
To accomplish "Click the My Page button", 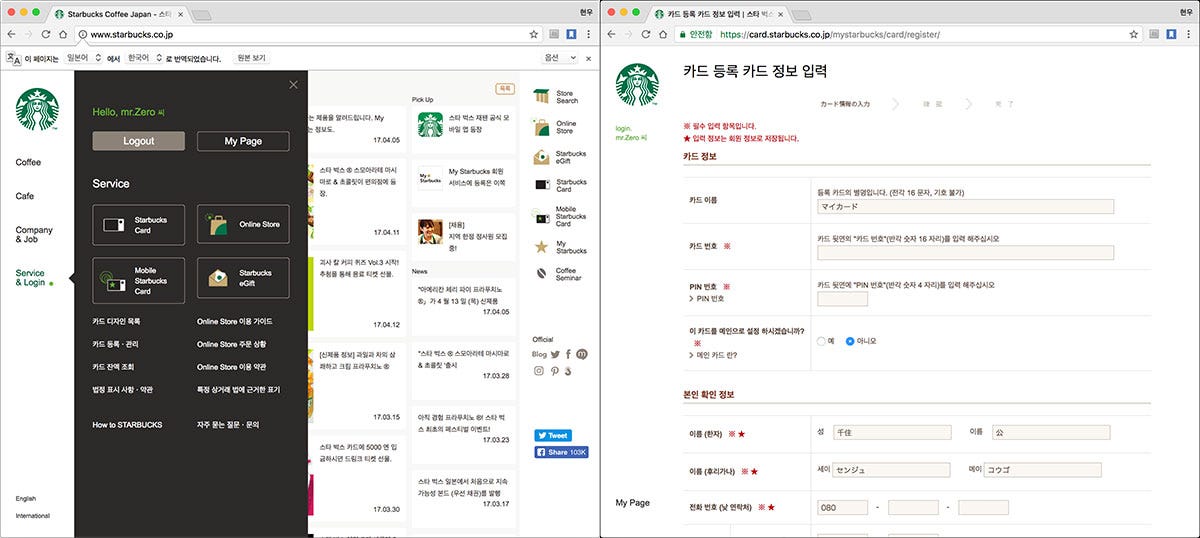I will click(x=243, y=141).
